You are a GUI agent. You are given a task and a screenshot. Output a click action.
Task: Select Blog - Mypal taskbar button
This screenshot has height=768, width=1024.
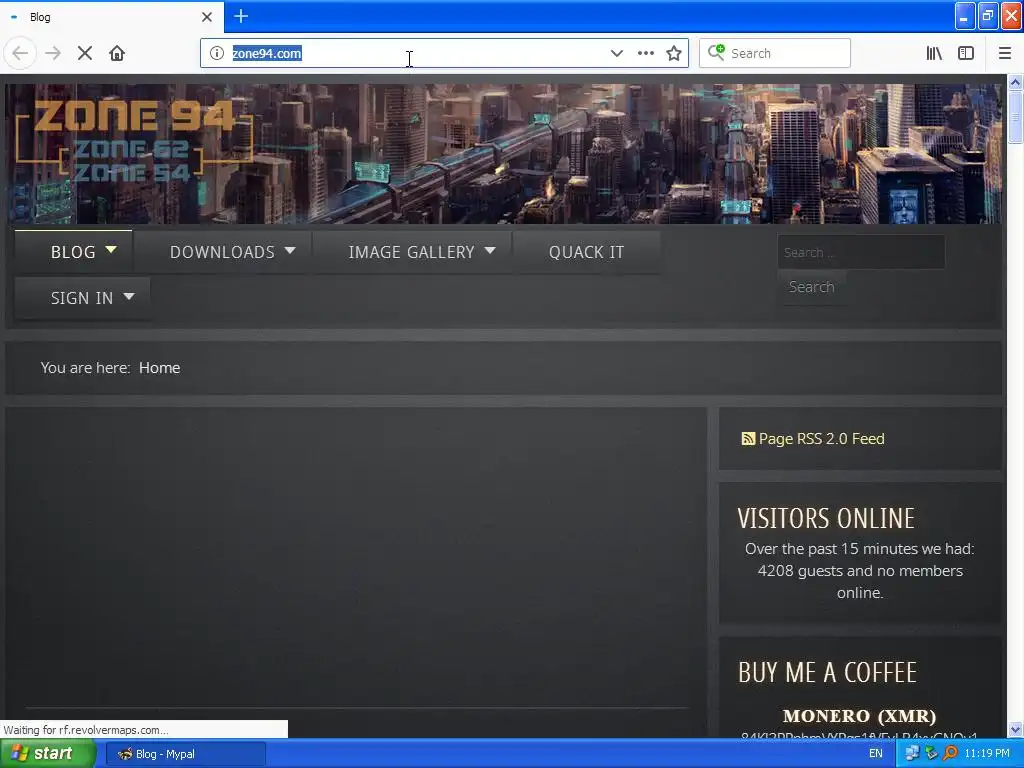[185, 754]
